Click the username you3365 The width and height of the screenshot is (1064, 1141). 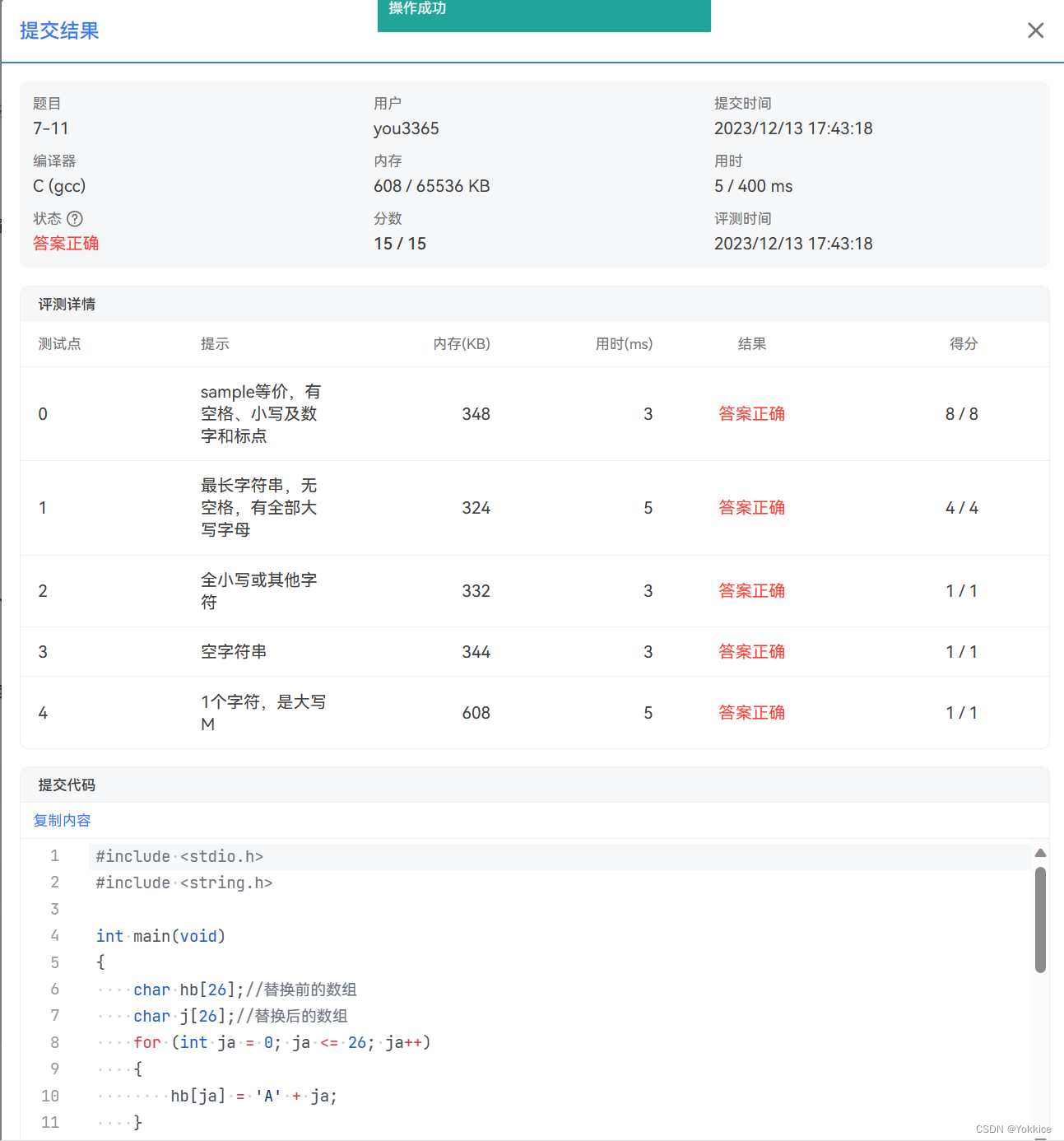tap(406, 128)
